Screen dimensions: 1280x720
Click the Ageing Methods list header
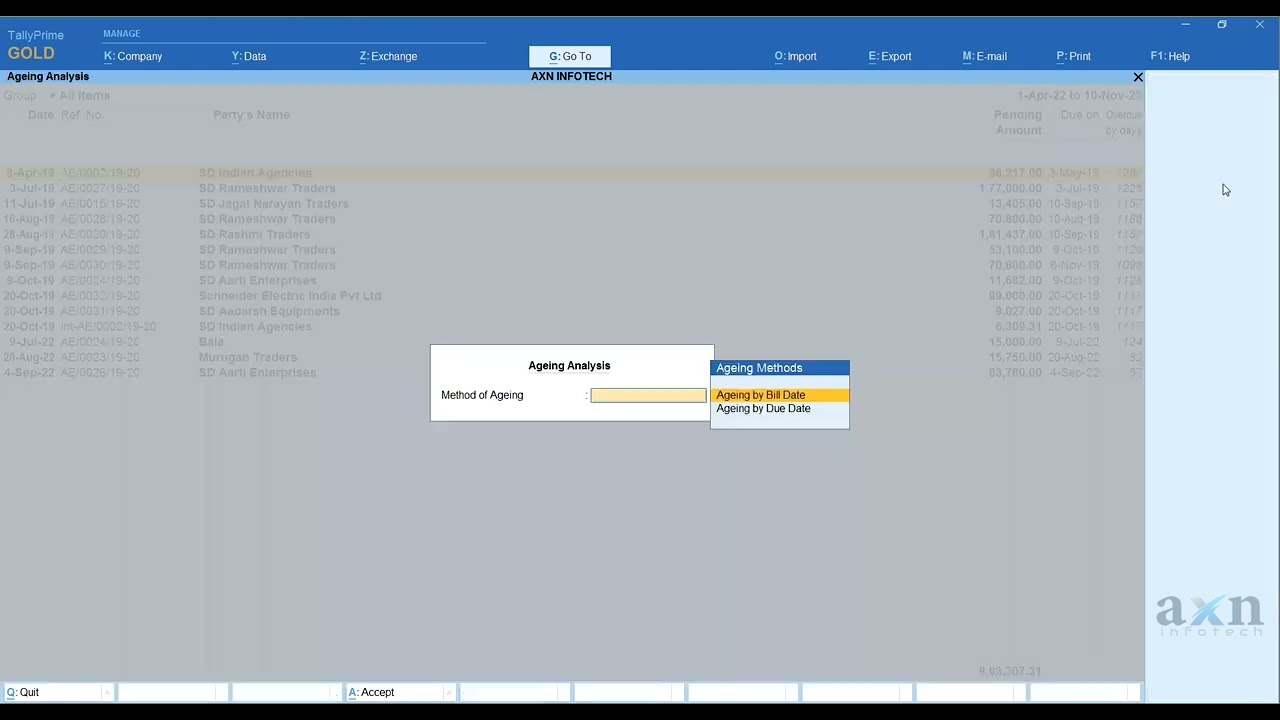coord(780,368)
